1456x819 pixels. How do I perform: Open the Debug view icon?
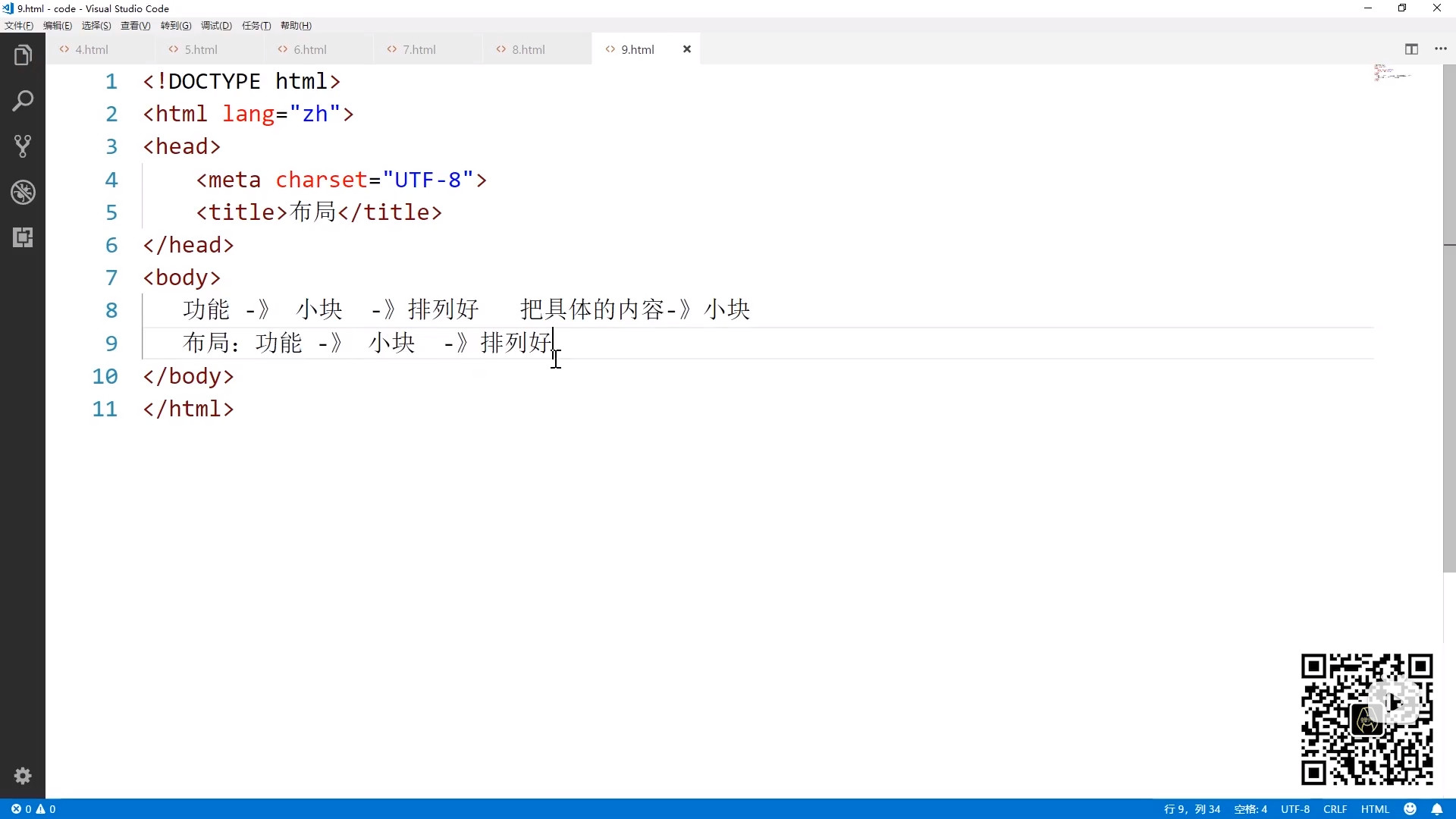(23, 192)
